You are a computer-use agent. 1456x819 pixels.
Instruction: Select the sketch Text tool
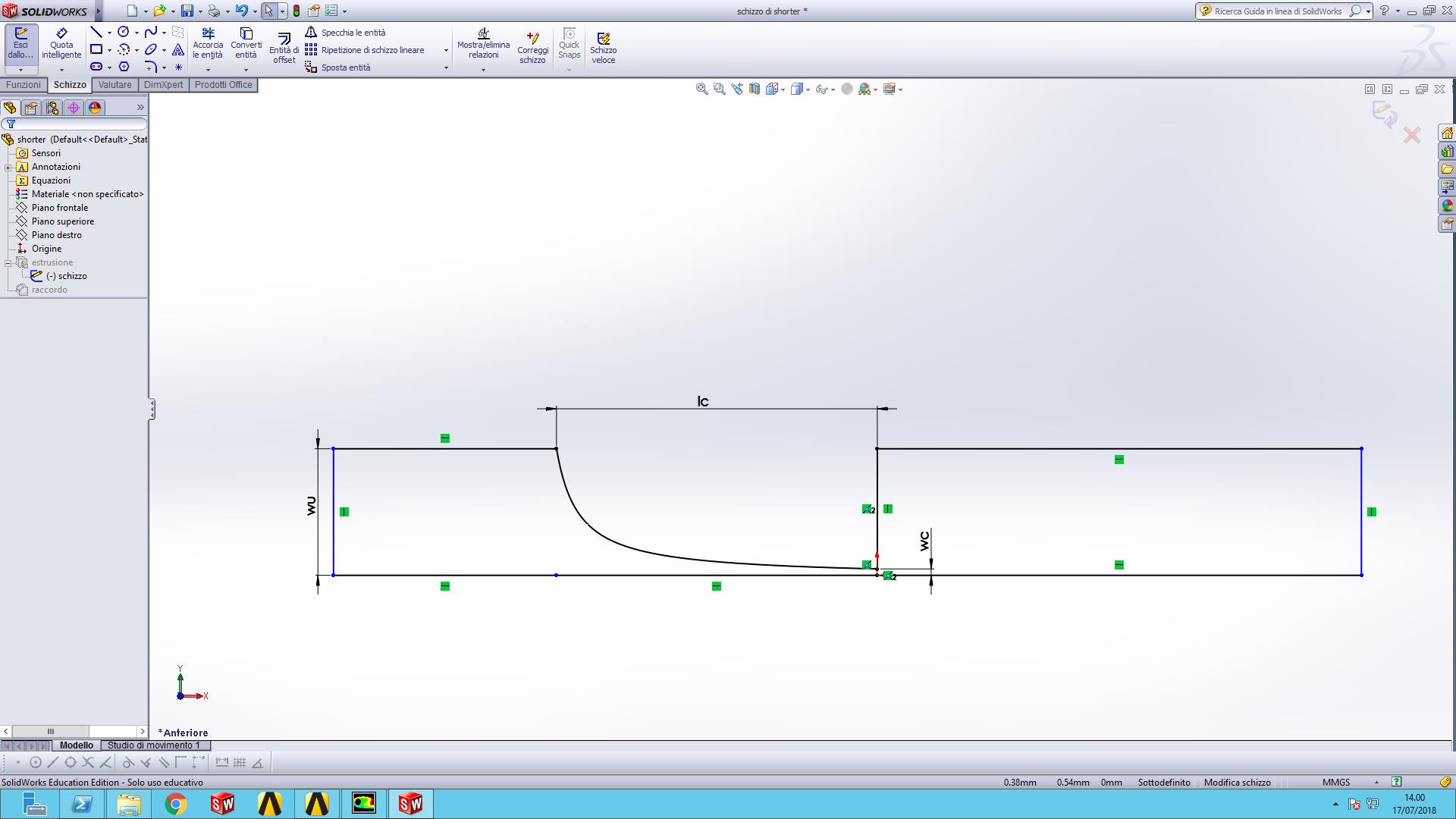coord(178,49)
